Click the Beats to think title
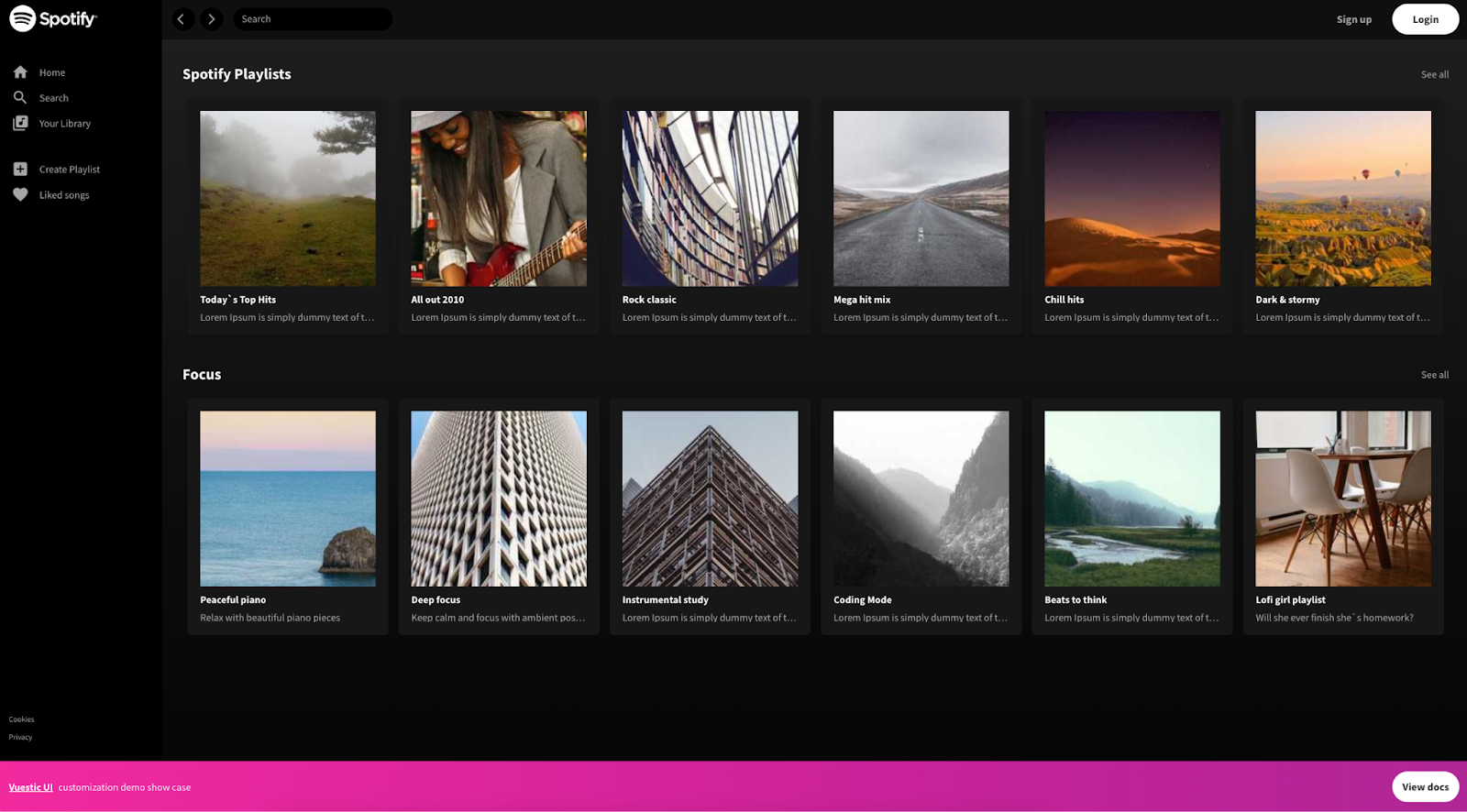Viewport: 1467px width, 812px height. pos(1075,600)
